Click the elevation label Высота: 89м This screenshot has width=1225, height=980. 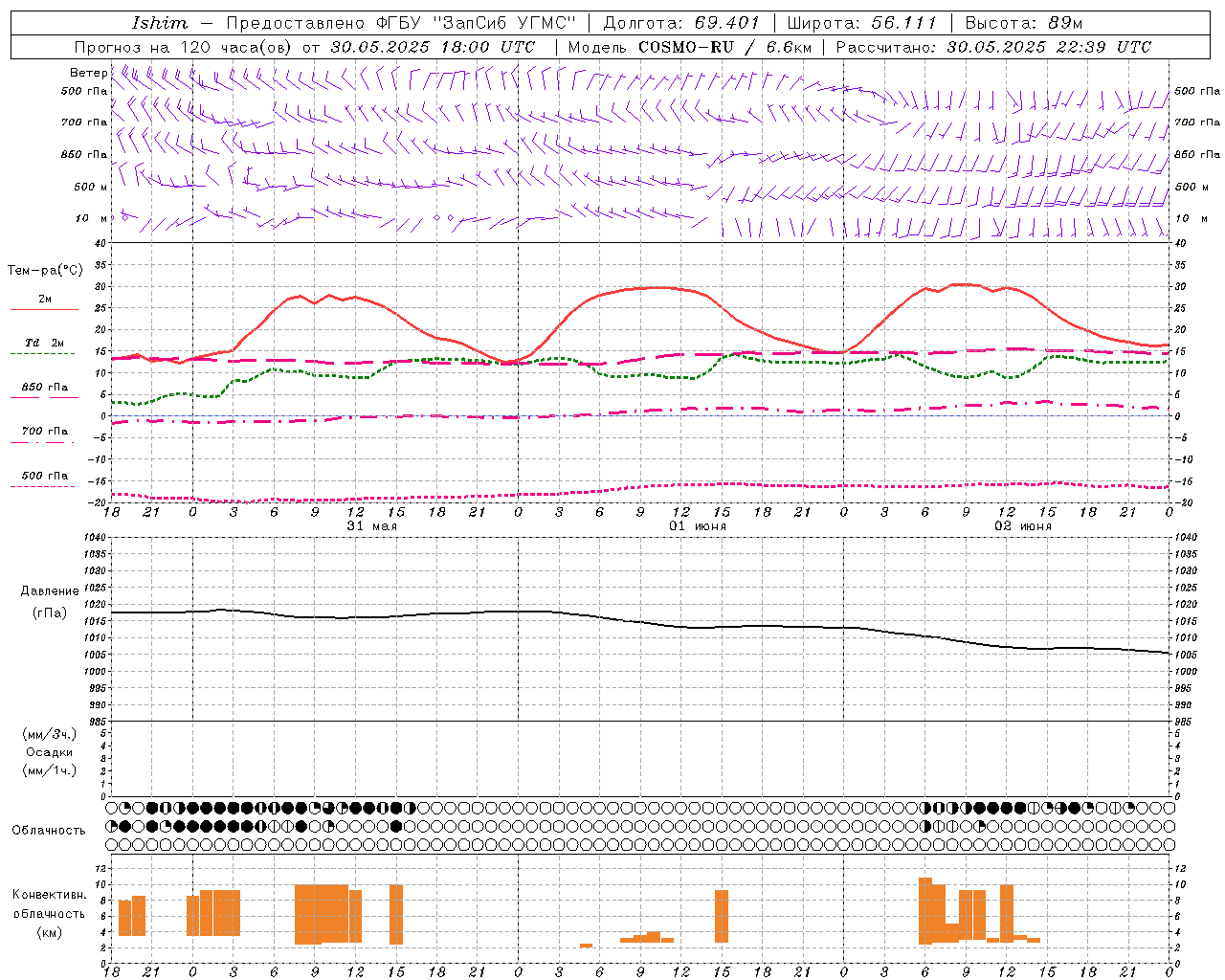1023,23
